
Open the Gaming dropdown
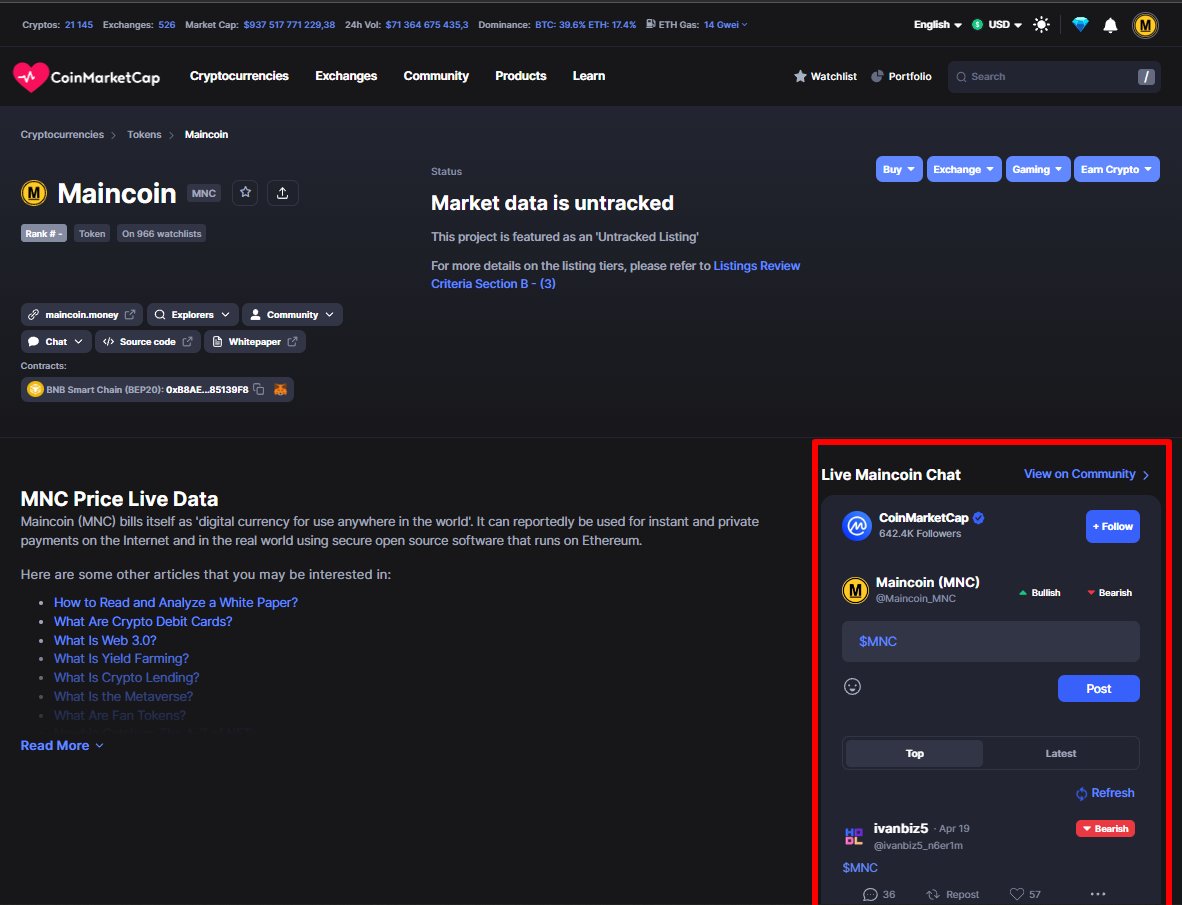tap(1037, 170)
